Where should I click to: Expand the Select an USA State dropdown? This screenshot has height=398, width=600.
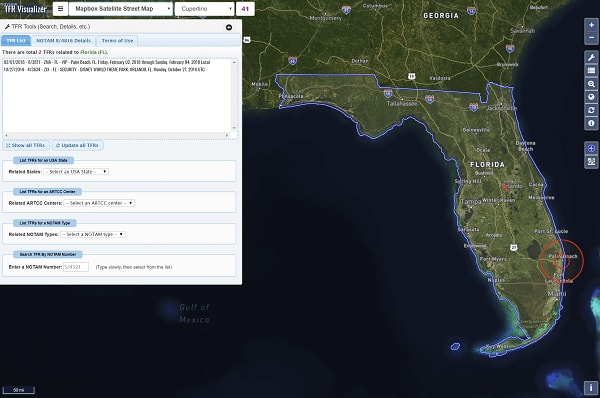[x=76, y=172]
